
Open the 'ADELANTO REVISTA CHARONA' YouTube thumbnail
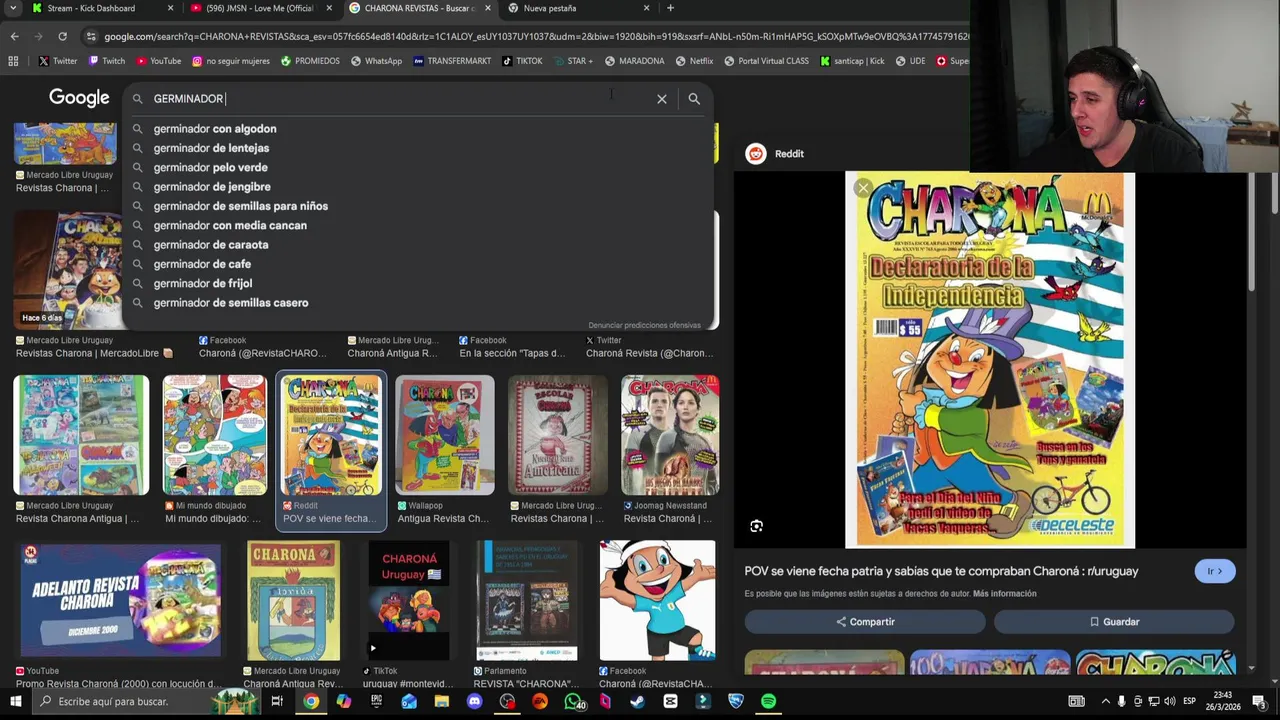[x=121, y=600]
